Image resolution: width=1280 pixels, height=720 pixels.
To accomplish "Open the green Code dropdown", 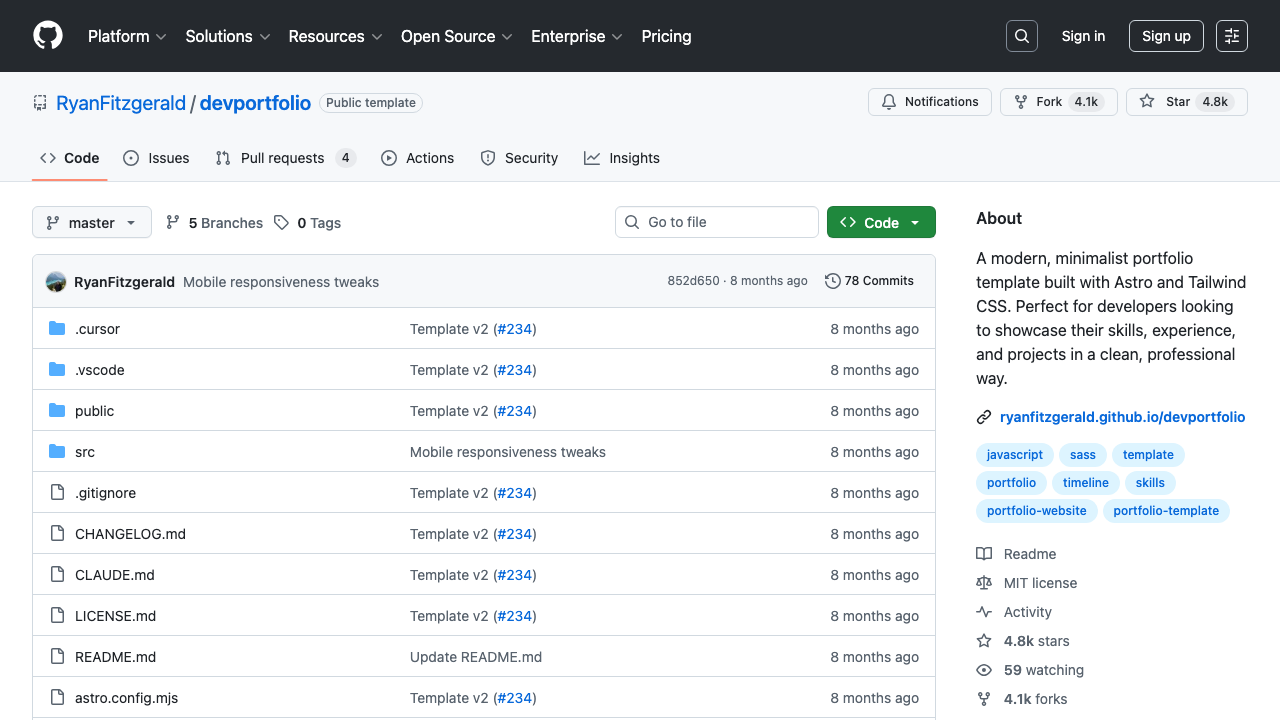I will pyautogui.click(x=881, y=222).
